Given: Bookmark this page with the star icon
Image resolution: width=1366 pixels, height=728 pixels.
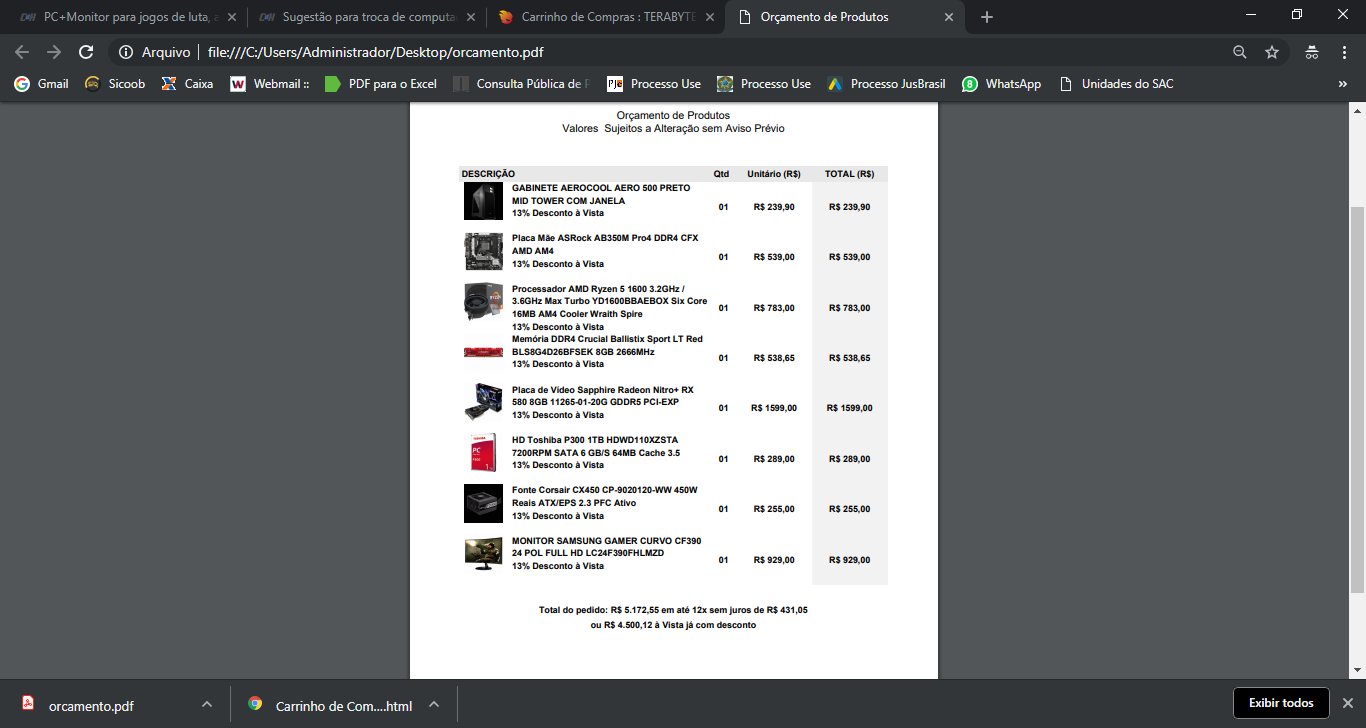Looking at the screenshot, I should (x=1272, y=52).
